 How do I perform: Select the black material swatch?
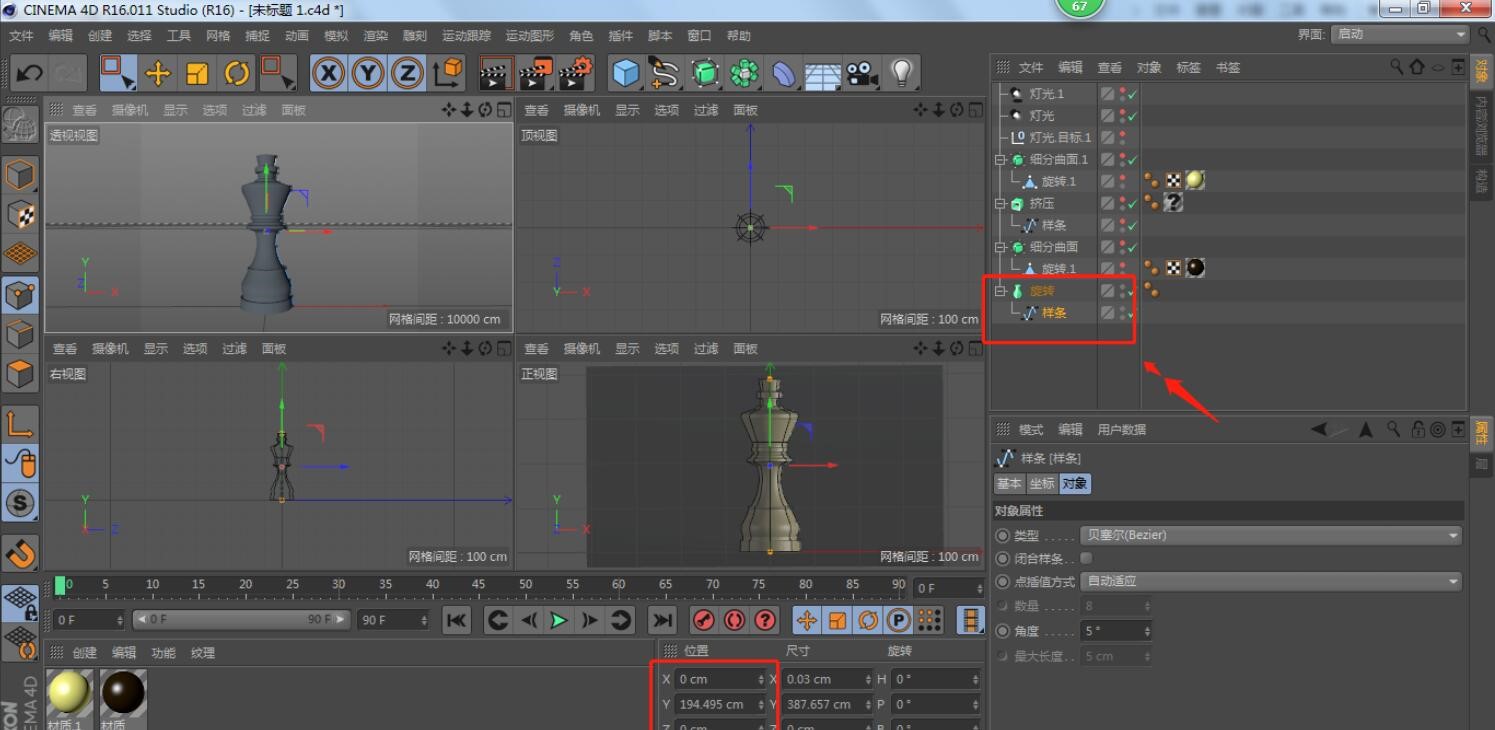click(x=123, y=692)
